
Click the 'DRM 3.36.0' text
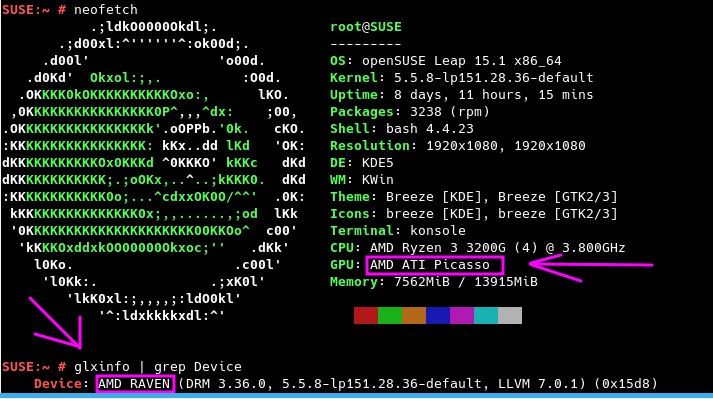pyautogui.click(x=226, y=384)
